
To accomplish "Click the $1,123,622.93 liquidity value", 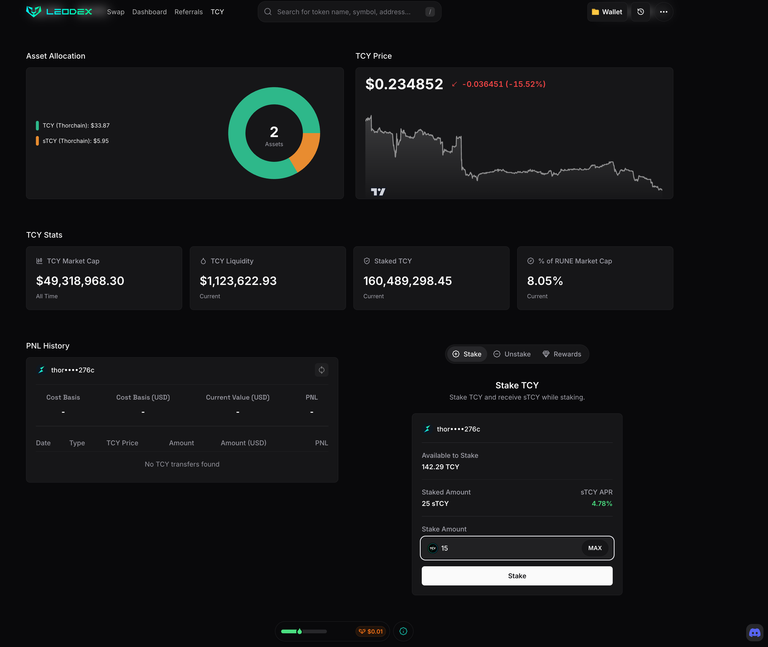I will (238, 281).
